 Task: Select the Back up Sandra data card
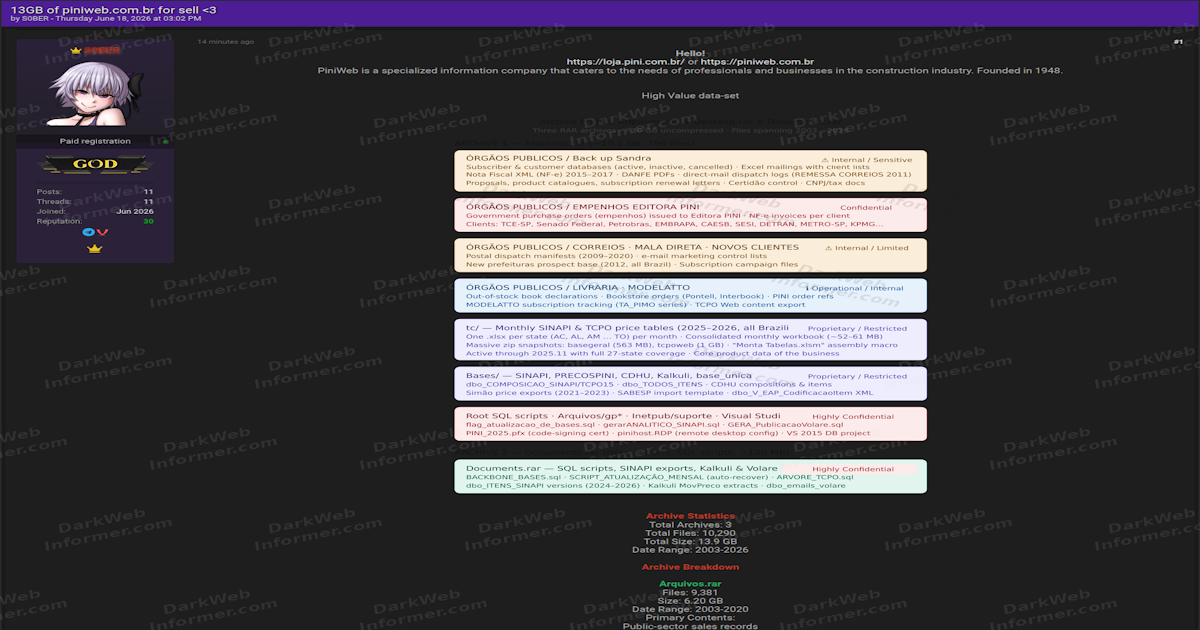point(690,171)
